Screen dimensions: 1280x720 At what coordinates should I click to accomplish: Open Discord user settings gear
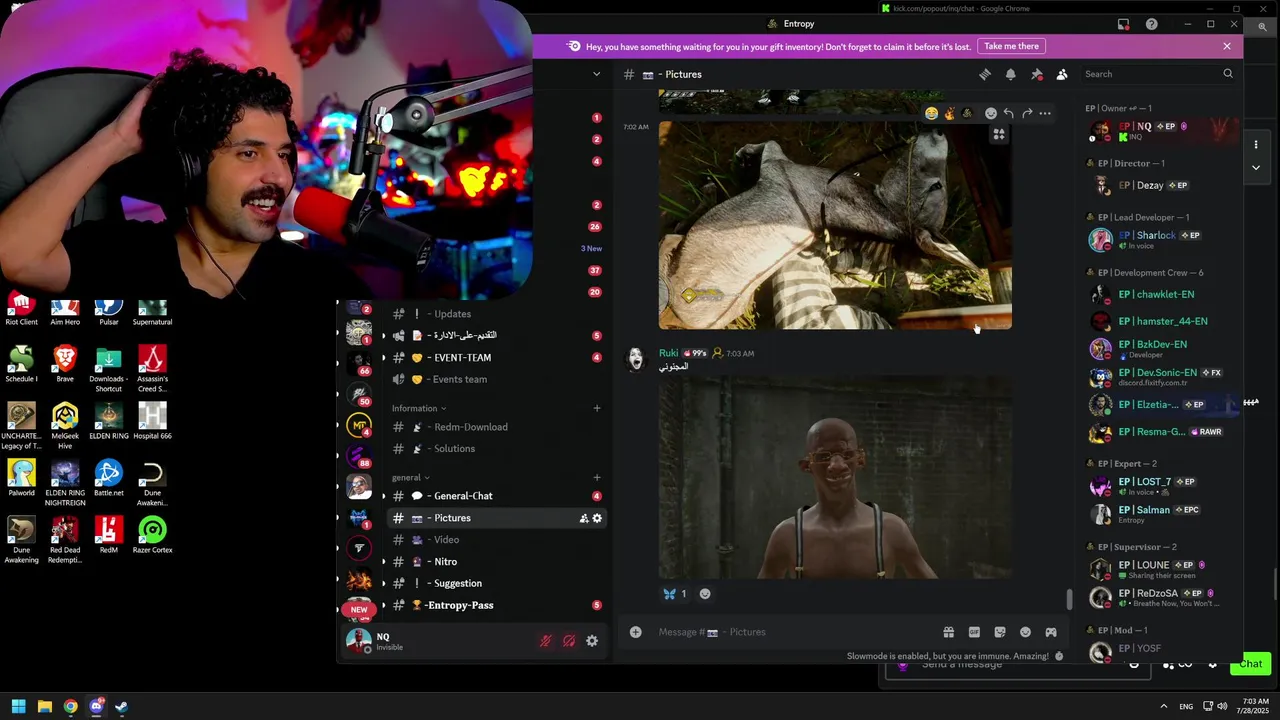592,641
